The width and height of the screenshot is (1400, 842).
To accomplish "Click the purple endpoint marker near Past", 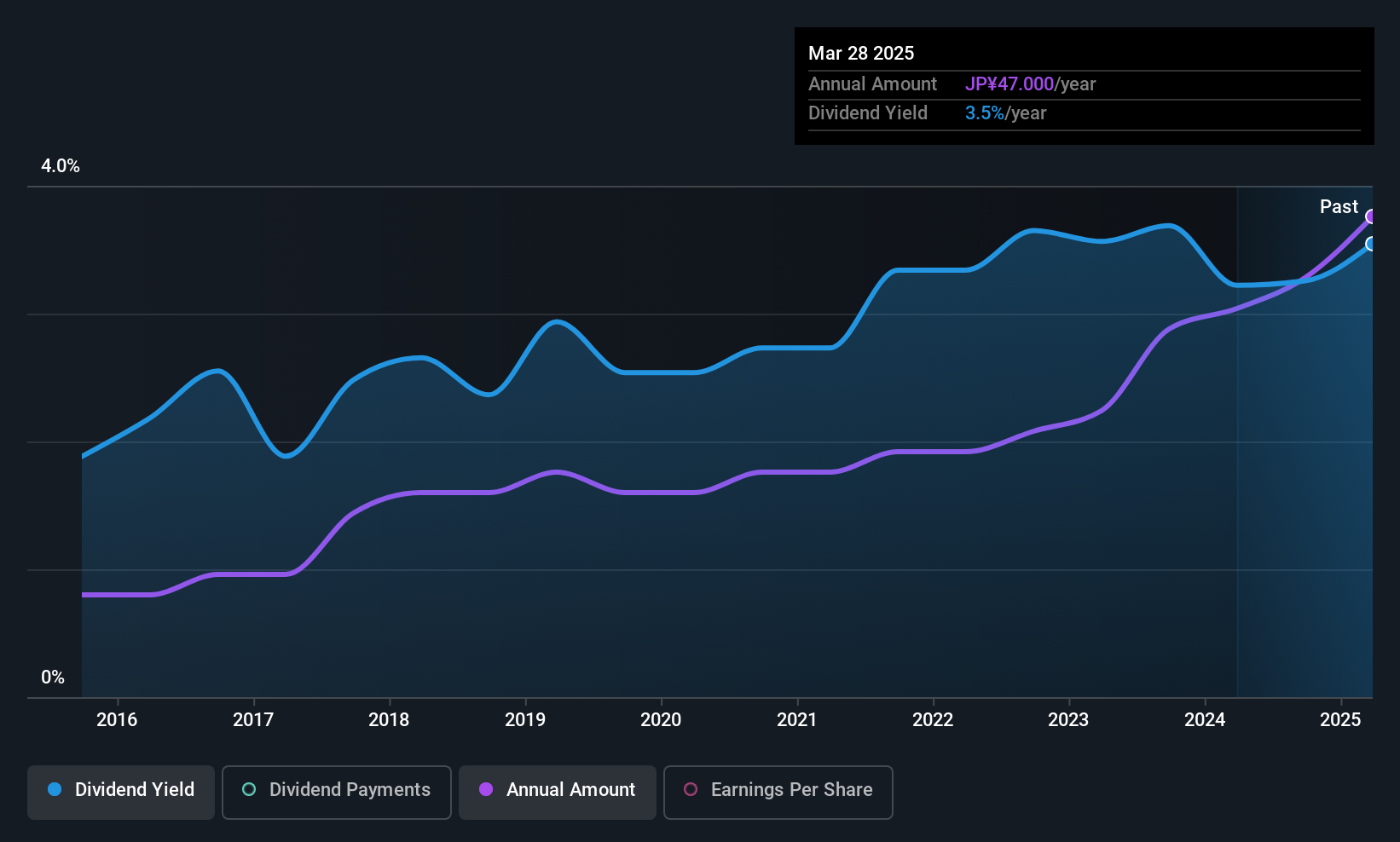I will click(x=1371, y=217).
